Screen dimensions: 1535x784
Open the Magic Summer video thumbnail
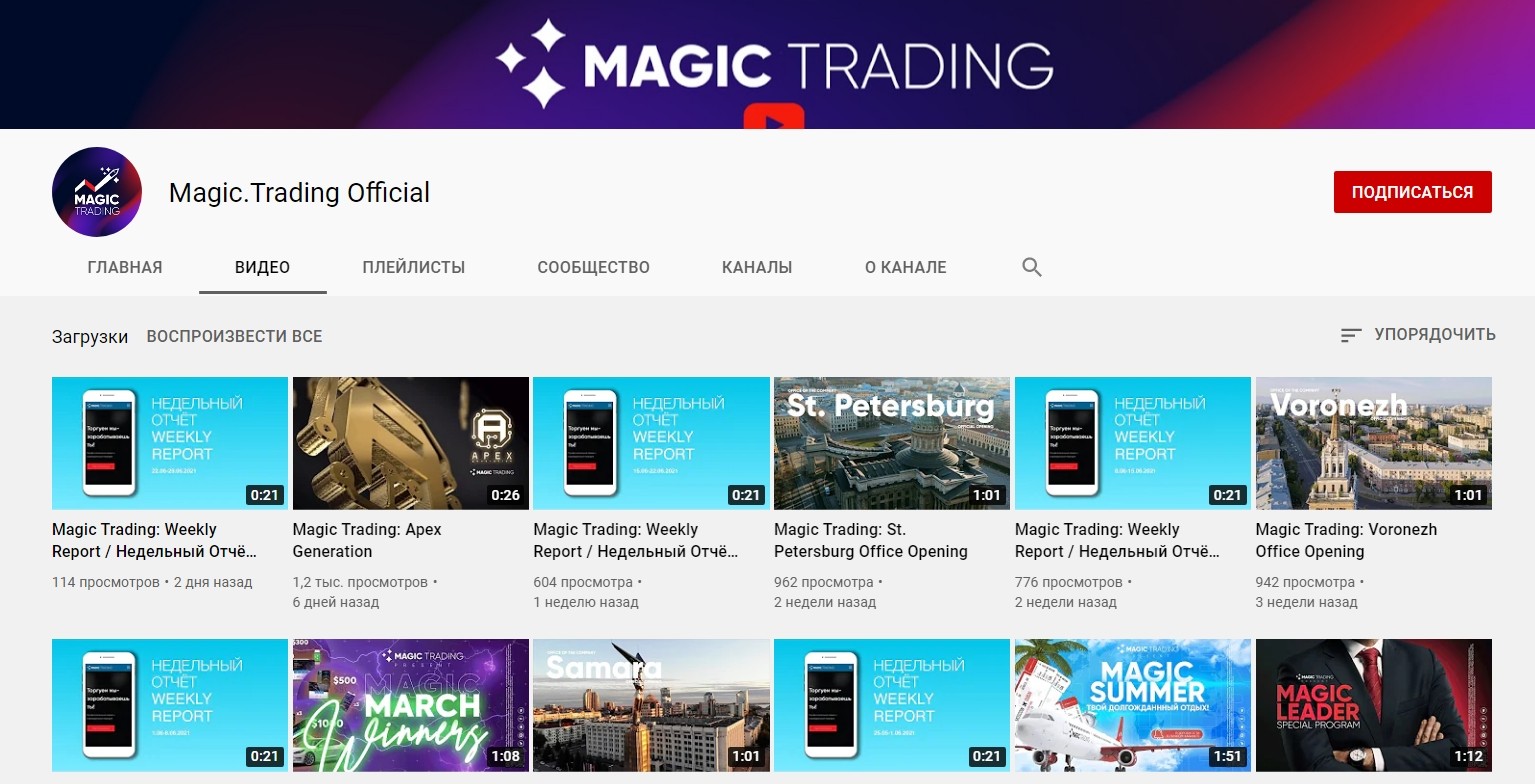1133,705
